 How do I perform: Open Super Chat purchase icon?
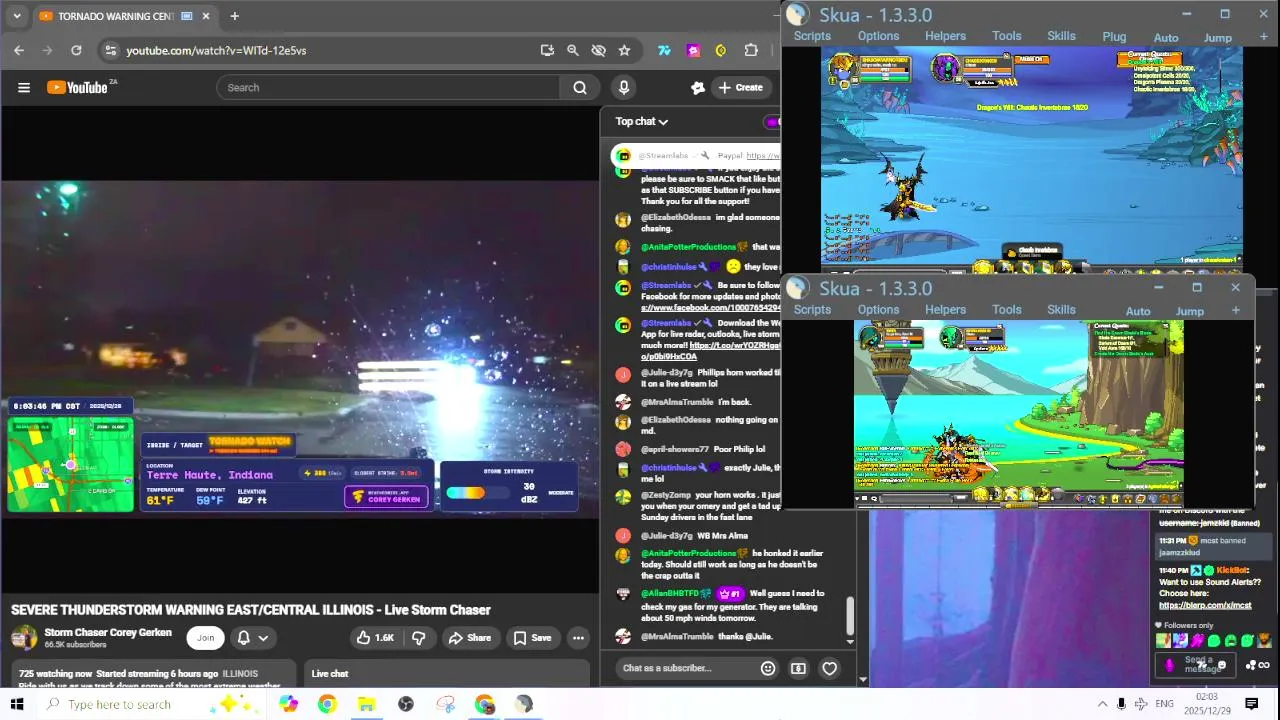(x=798, y=668)
